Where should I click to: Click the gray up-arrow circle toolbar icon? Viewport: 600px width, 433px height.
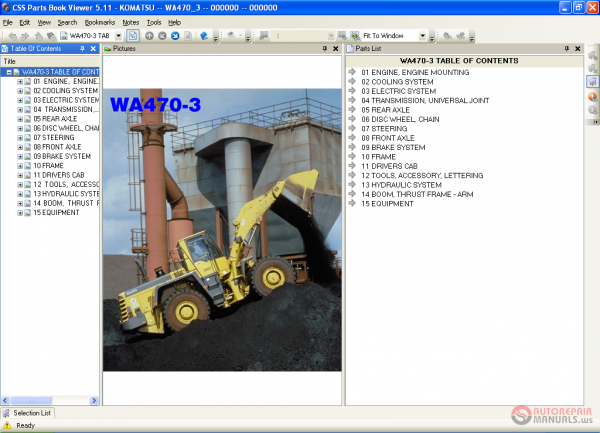(x=149, y=36)
